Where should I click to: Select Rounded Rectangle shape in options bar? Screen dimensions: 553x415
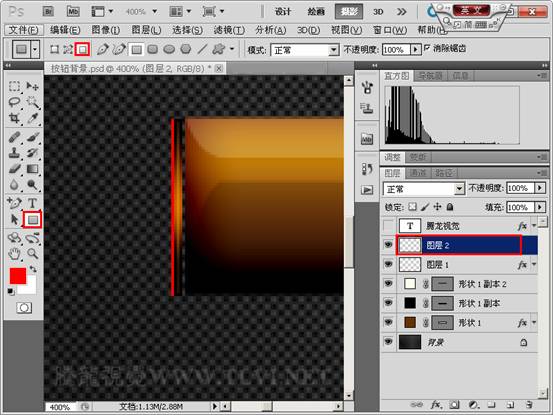pyautogui.click(x=153, y=49)
